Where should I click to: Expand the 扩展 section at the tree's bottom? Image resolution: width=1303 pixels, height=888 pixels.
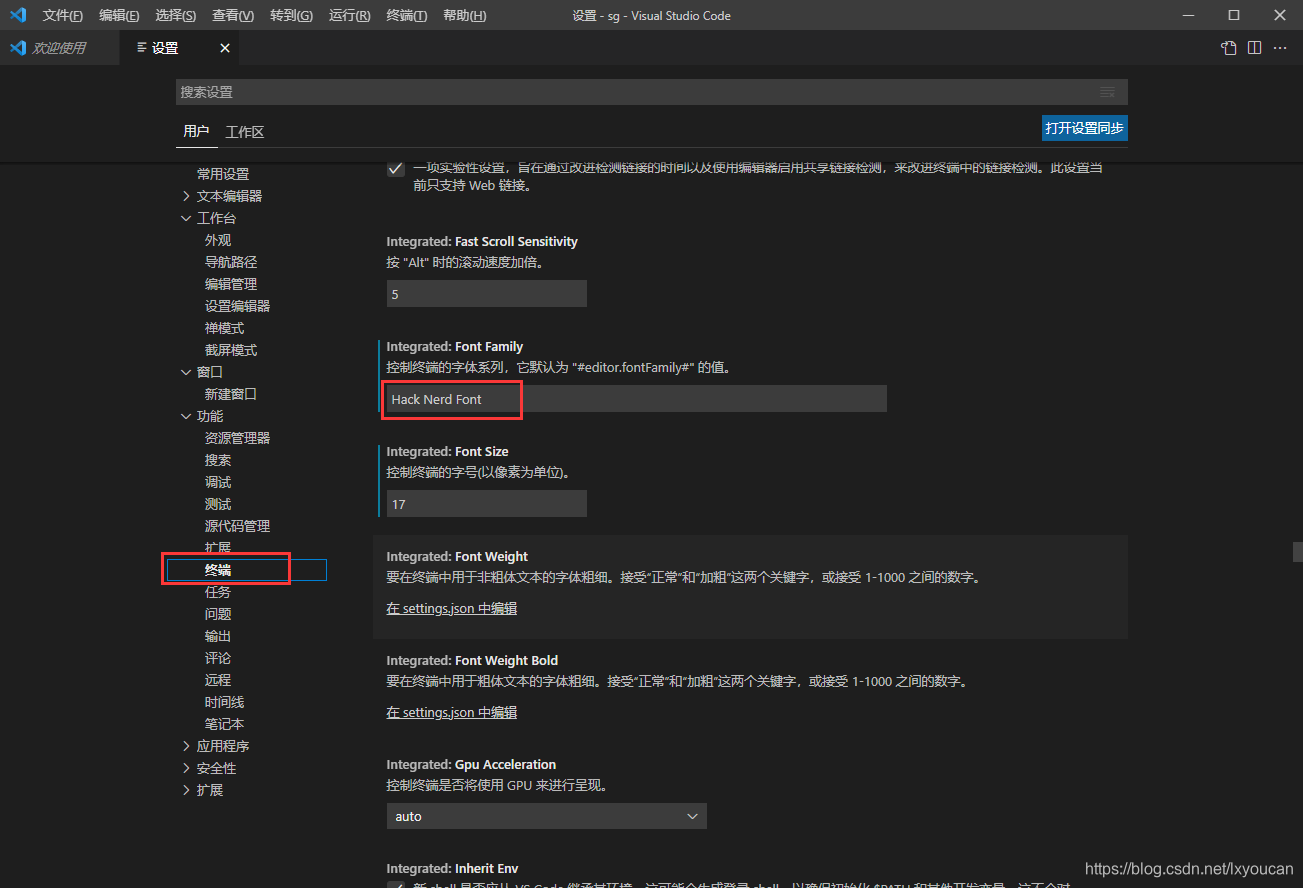[x=186, y=790]
